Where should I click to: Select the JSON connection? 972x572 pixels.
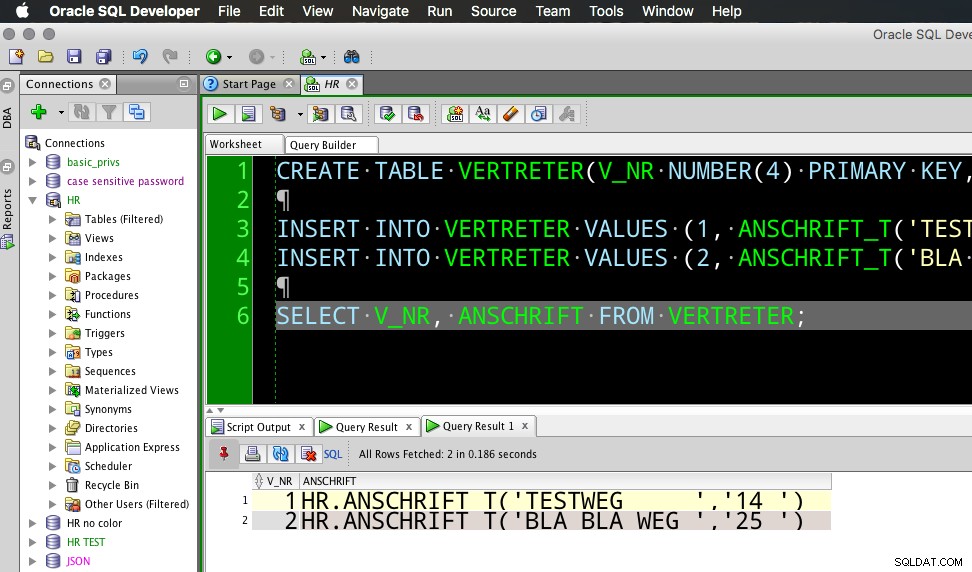[78, 561]
